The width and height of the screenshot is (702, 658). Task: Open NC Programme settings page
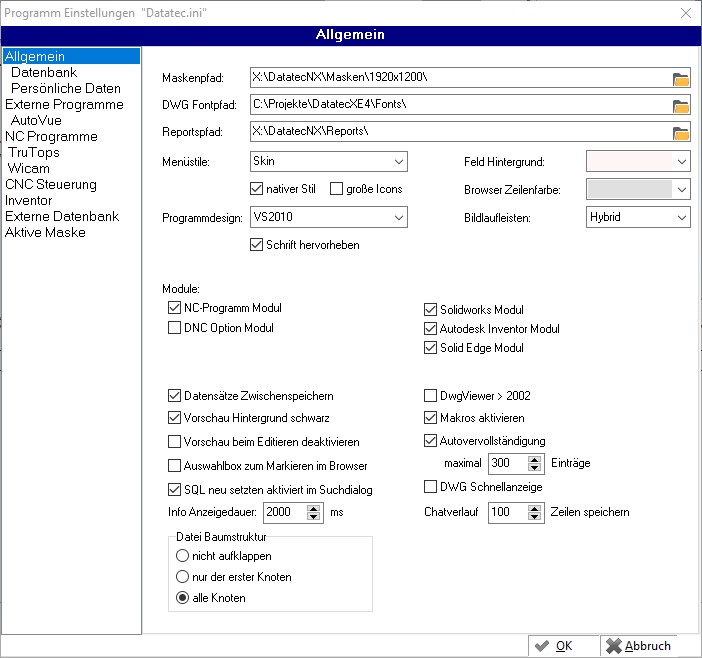point(51,137)
